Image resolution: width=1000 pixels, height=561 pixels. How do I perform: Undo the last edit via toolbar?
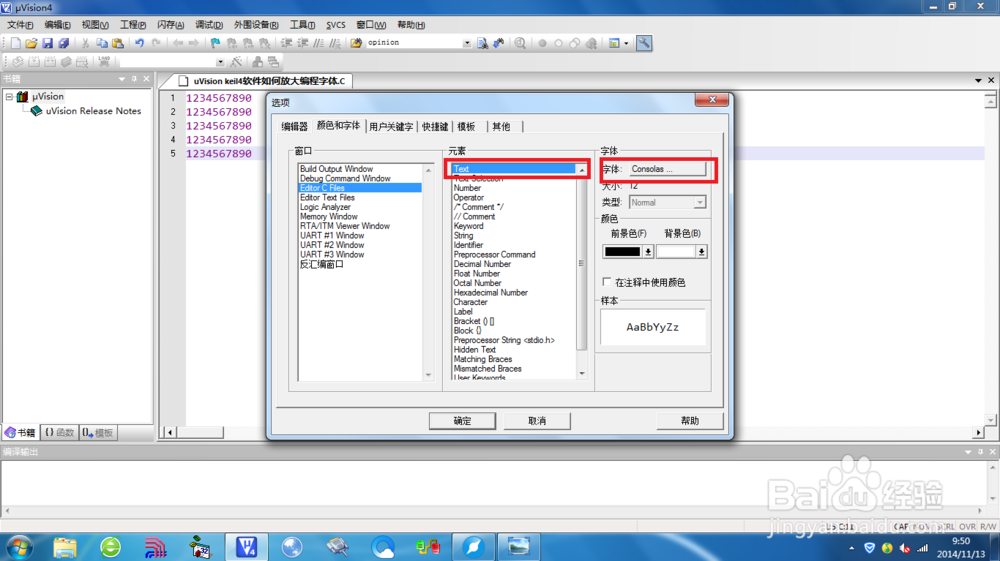pyautogui.click(x=139, y=43)
